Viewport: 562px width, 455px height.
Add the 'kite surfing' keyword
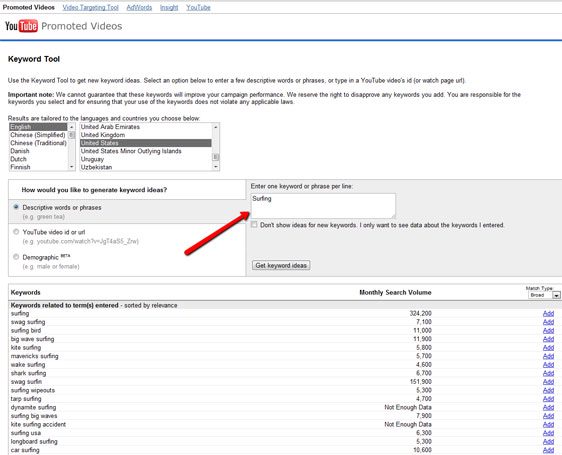click(548, 348)
